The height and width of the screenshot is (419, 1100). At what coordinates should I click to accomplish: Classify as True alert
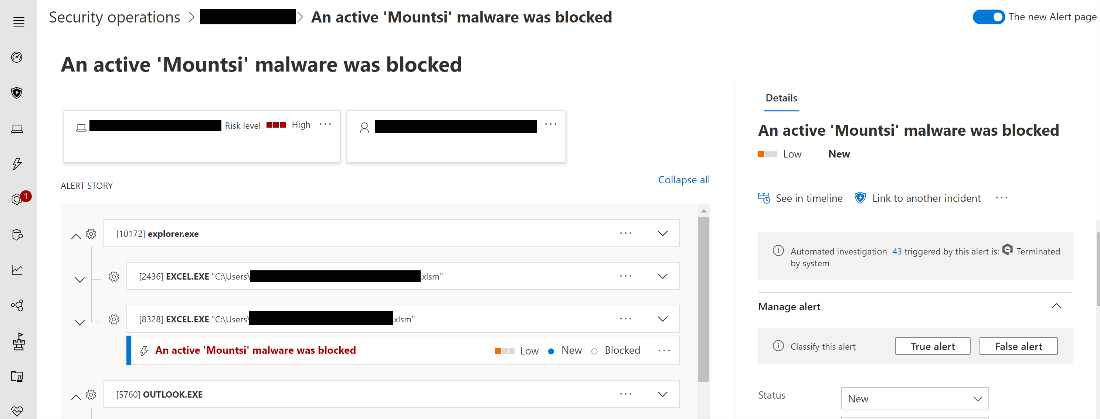tap(932, 346)
